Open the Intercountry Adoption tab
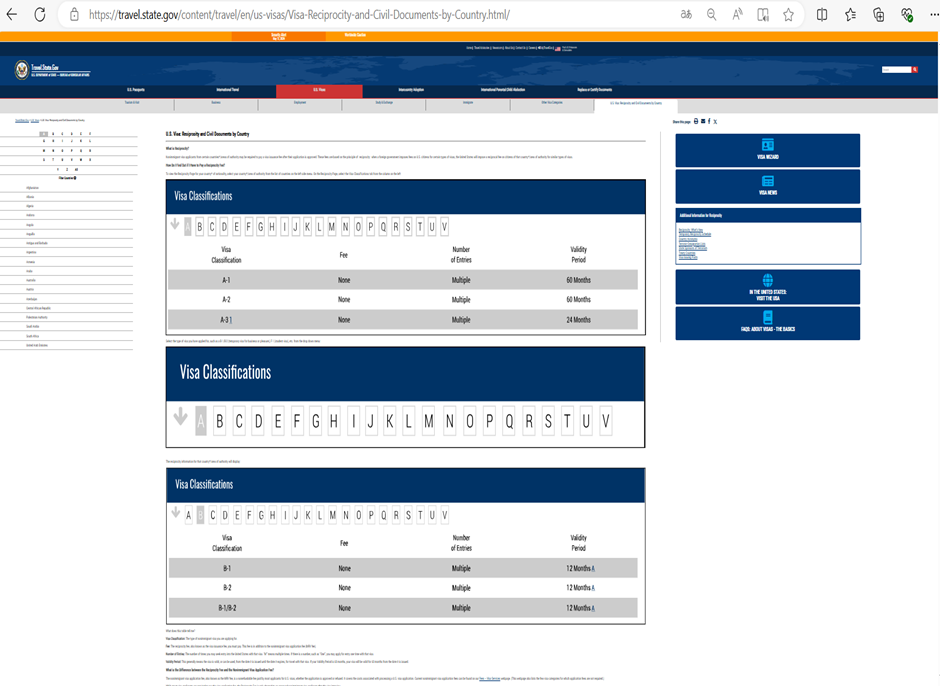This screenshot has width=940, height=686. 411,90
